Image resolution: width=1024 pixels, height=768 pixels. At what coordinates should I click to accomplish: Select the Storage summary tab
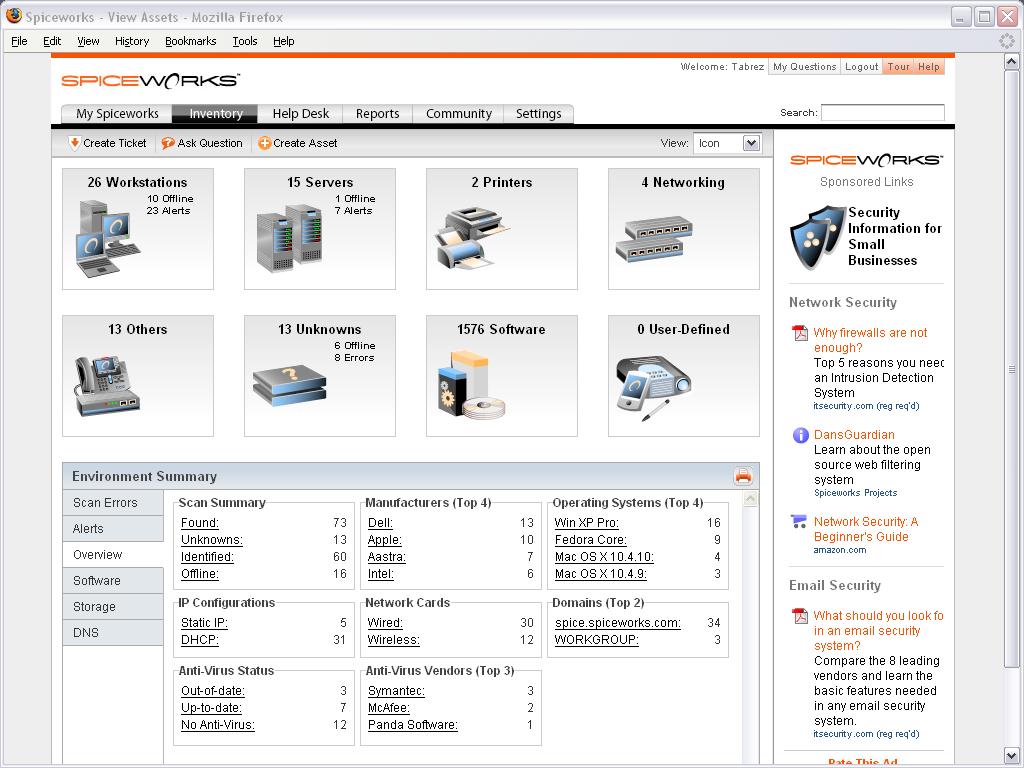click(113, 607)
